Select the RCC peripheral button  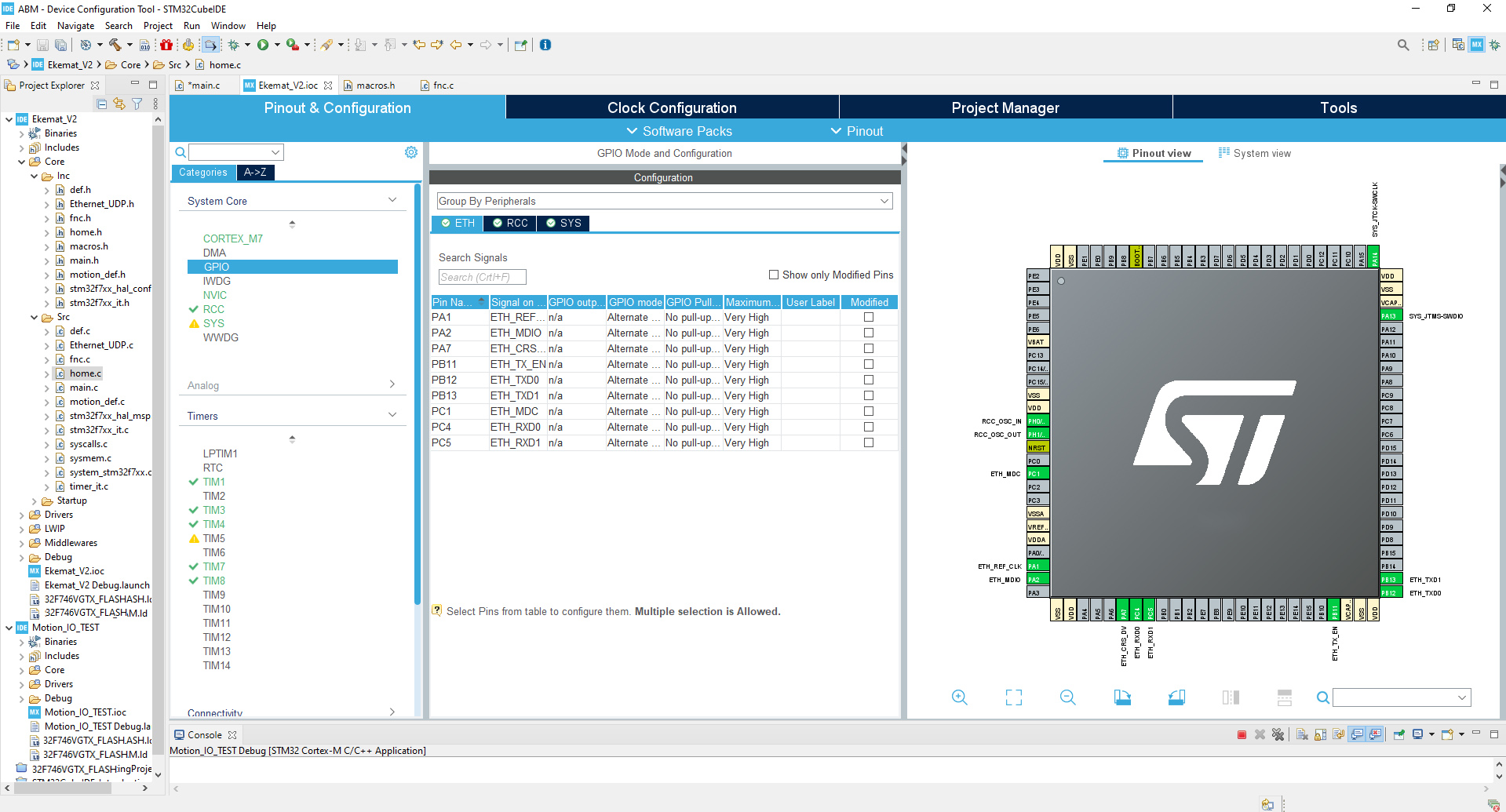[x=510, y=224]
